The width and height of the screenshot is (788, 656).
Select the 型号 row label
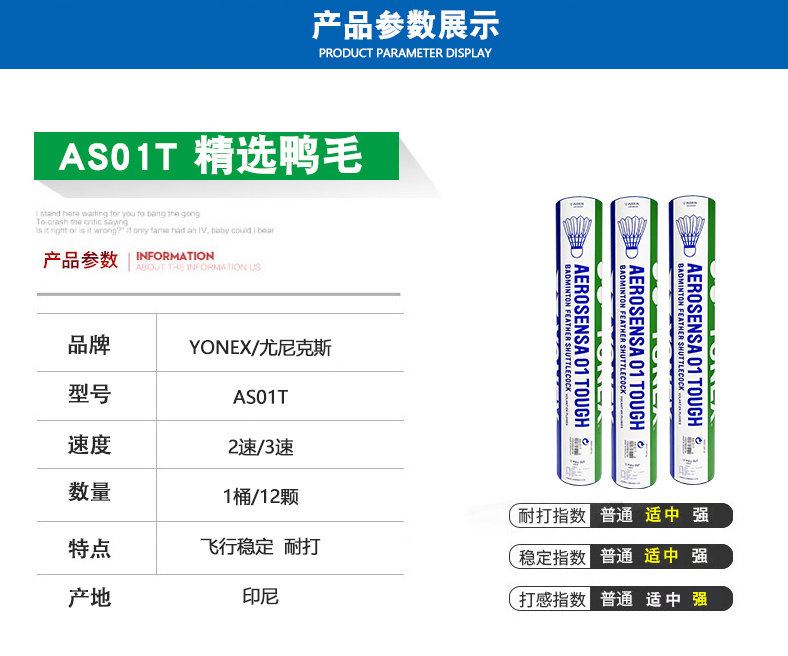[89, 394]
